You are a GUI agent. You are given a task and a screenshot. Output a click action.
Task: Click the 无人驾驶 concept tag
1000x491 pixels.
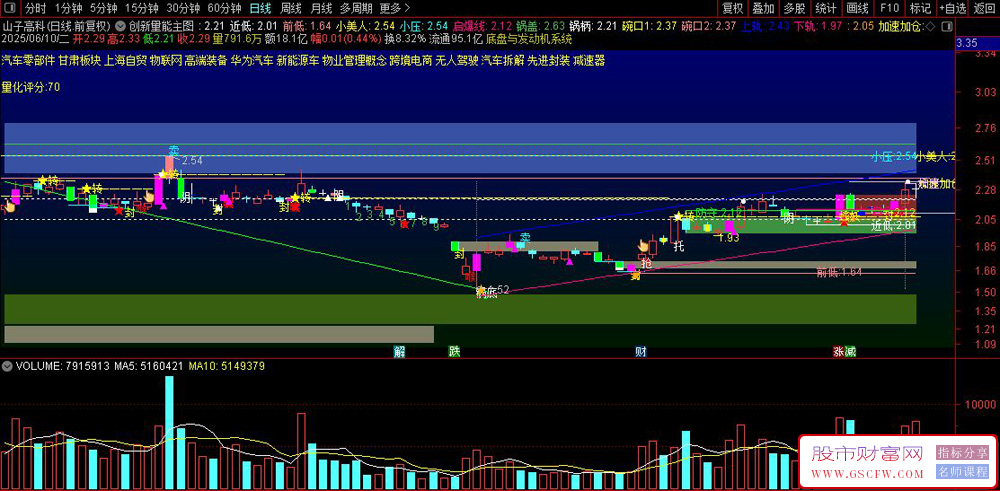(457, 61)
